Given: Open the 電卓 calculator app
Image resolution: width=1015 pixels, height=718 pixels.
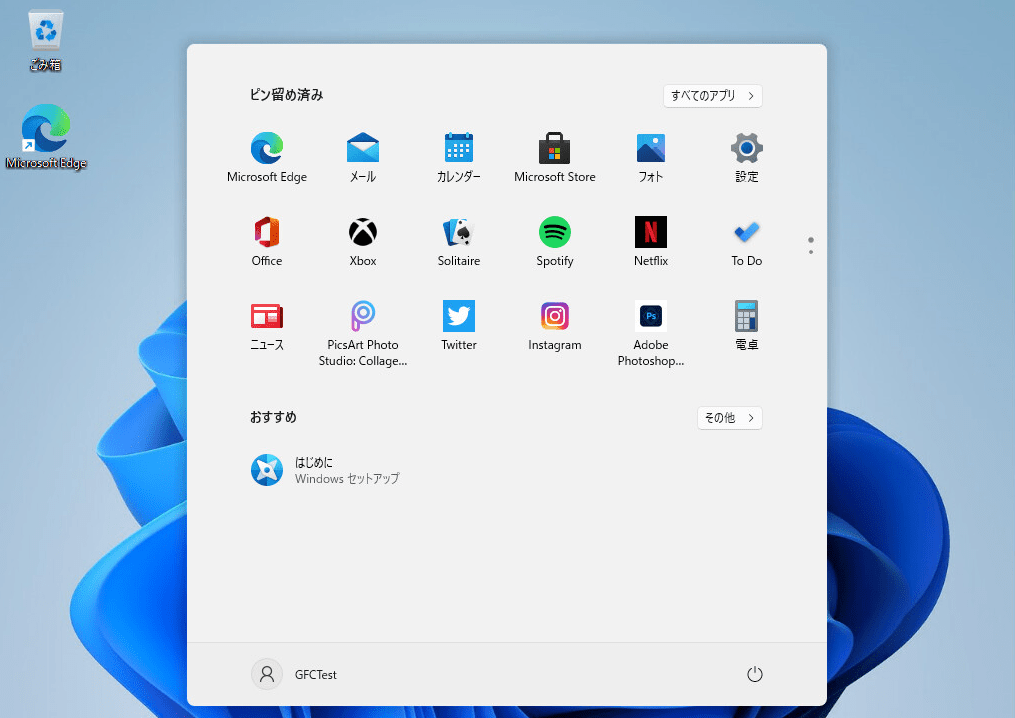Looking at the screenshot, I should pos(746,326).
